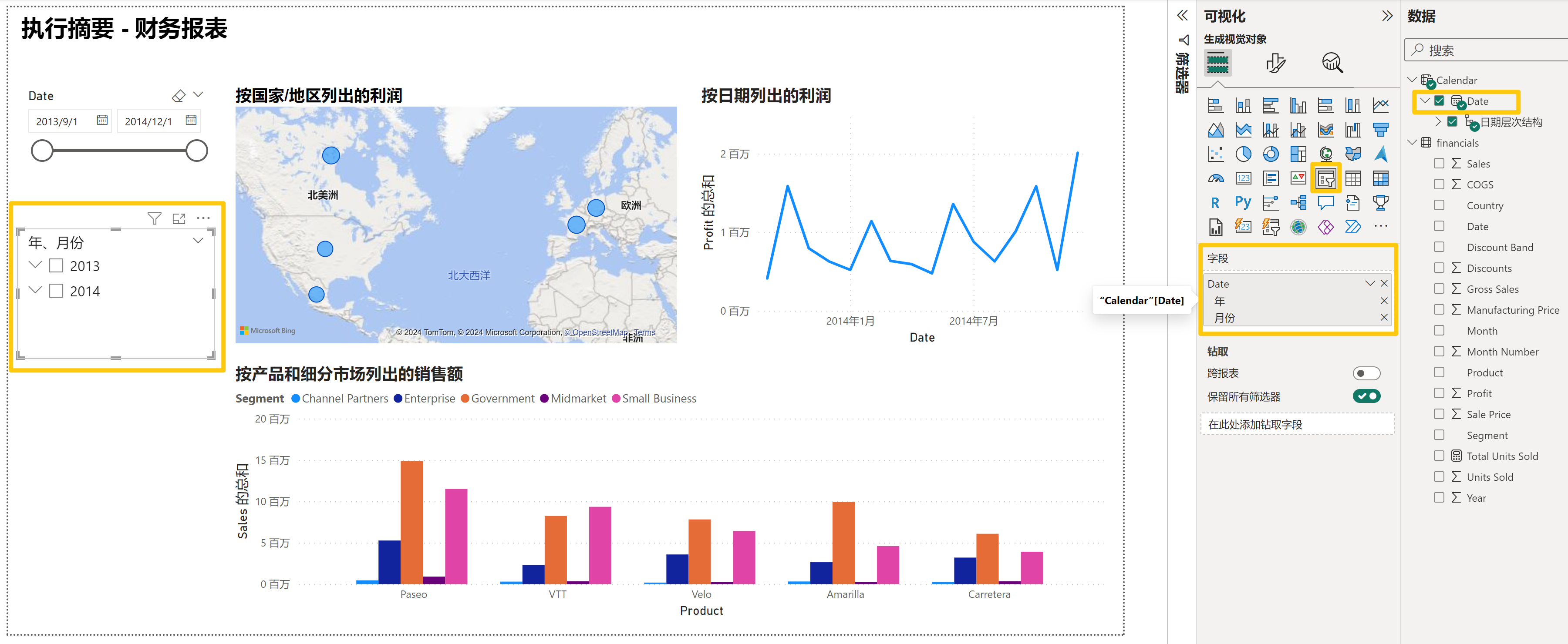Select the Treemap visual icon

[1298, 154]
